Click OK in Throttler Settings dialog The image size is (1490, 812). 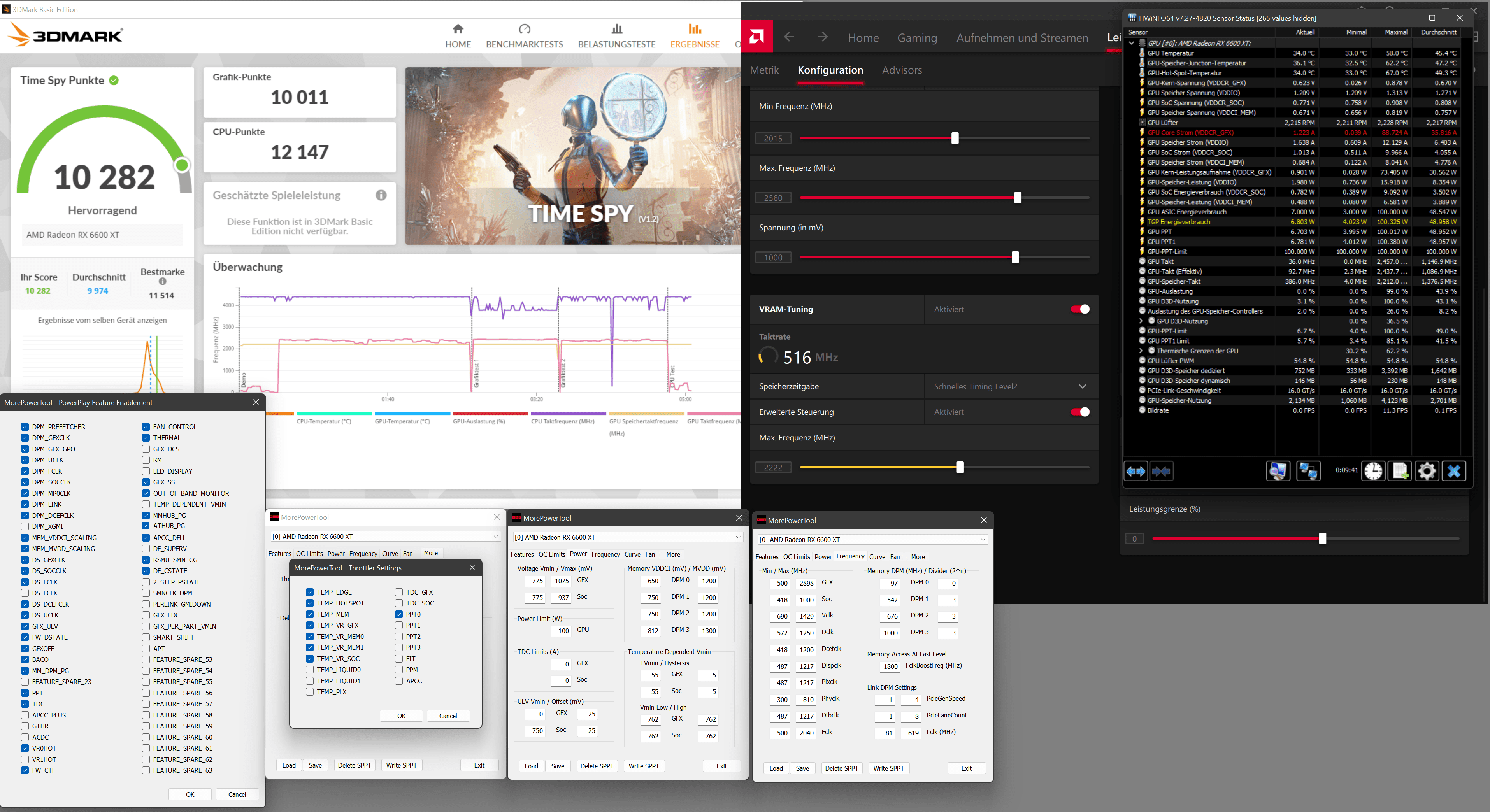[x=401, y=716]
